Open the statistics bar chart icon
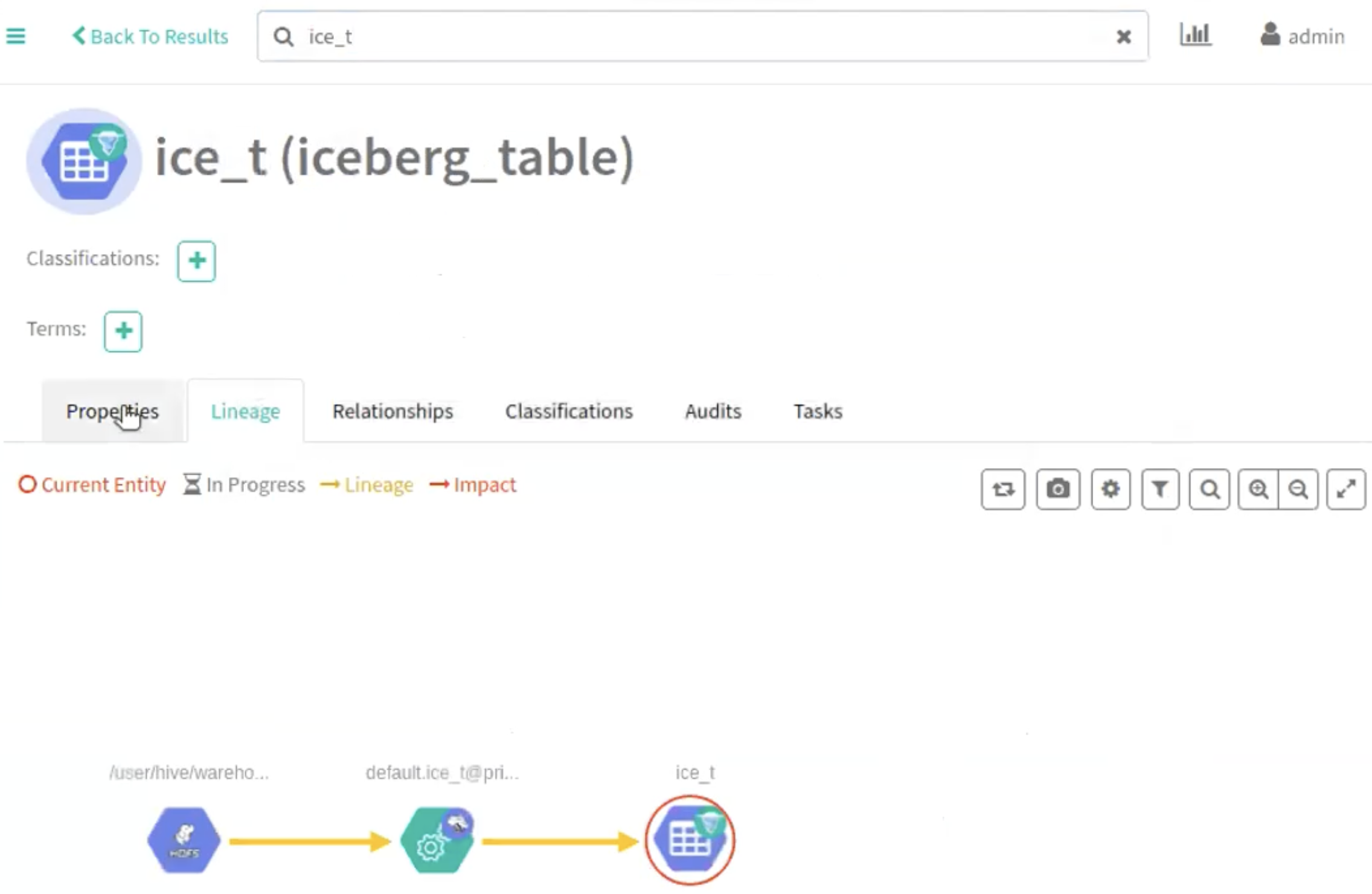Image resolution: width=1372 pixels, height=894 pixels. pos(1195,35)
